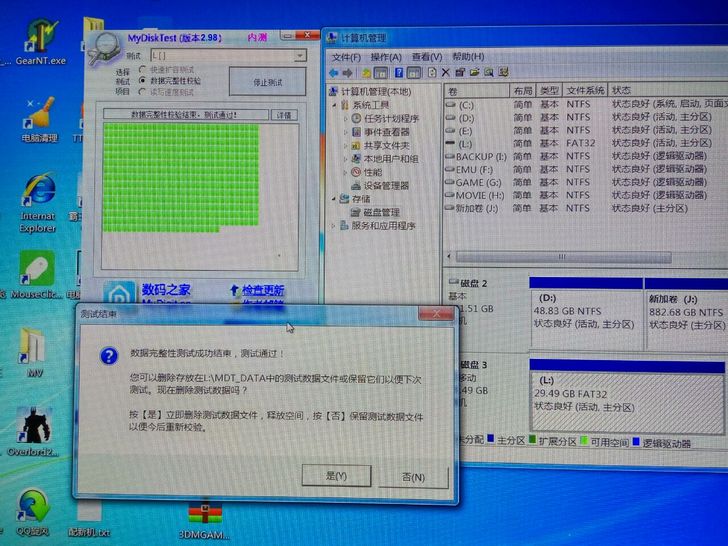This screenshot has height=546, width=728.
Task: Select the Internet Explorer desktop icon
Action: (x=38, y=202)
